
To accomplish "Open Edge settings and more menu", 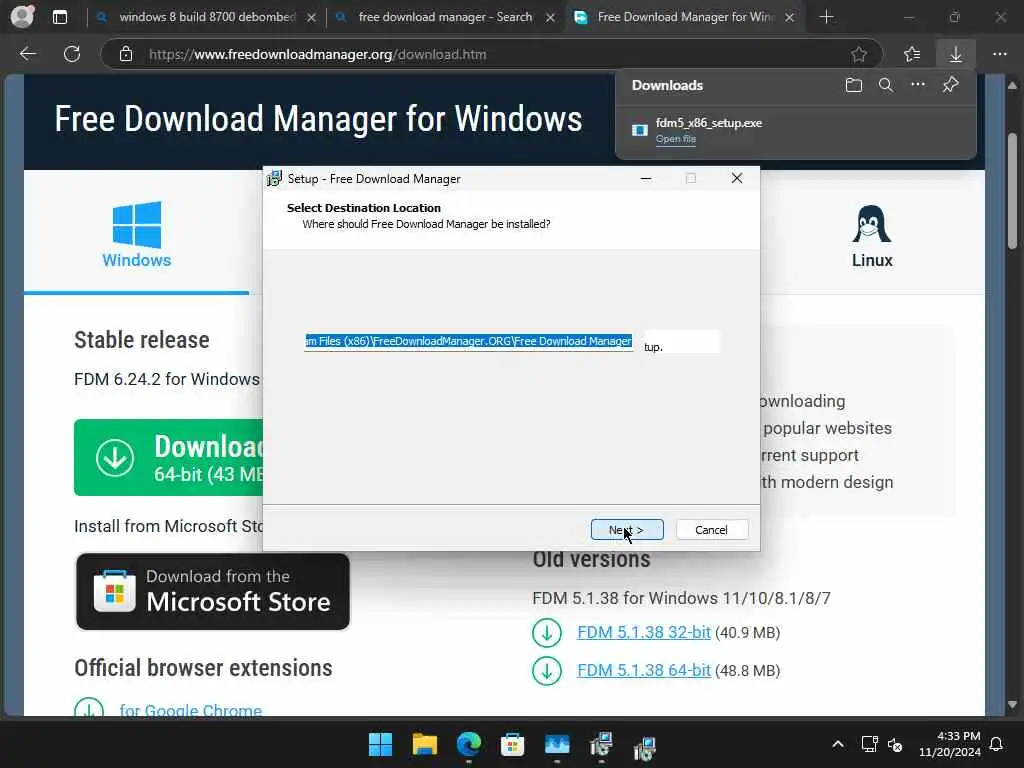I will click(1000, 54).
